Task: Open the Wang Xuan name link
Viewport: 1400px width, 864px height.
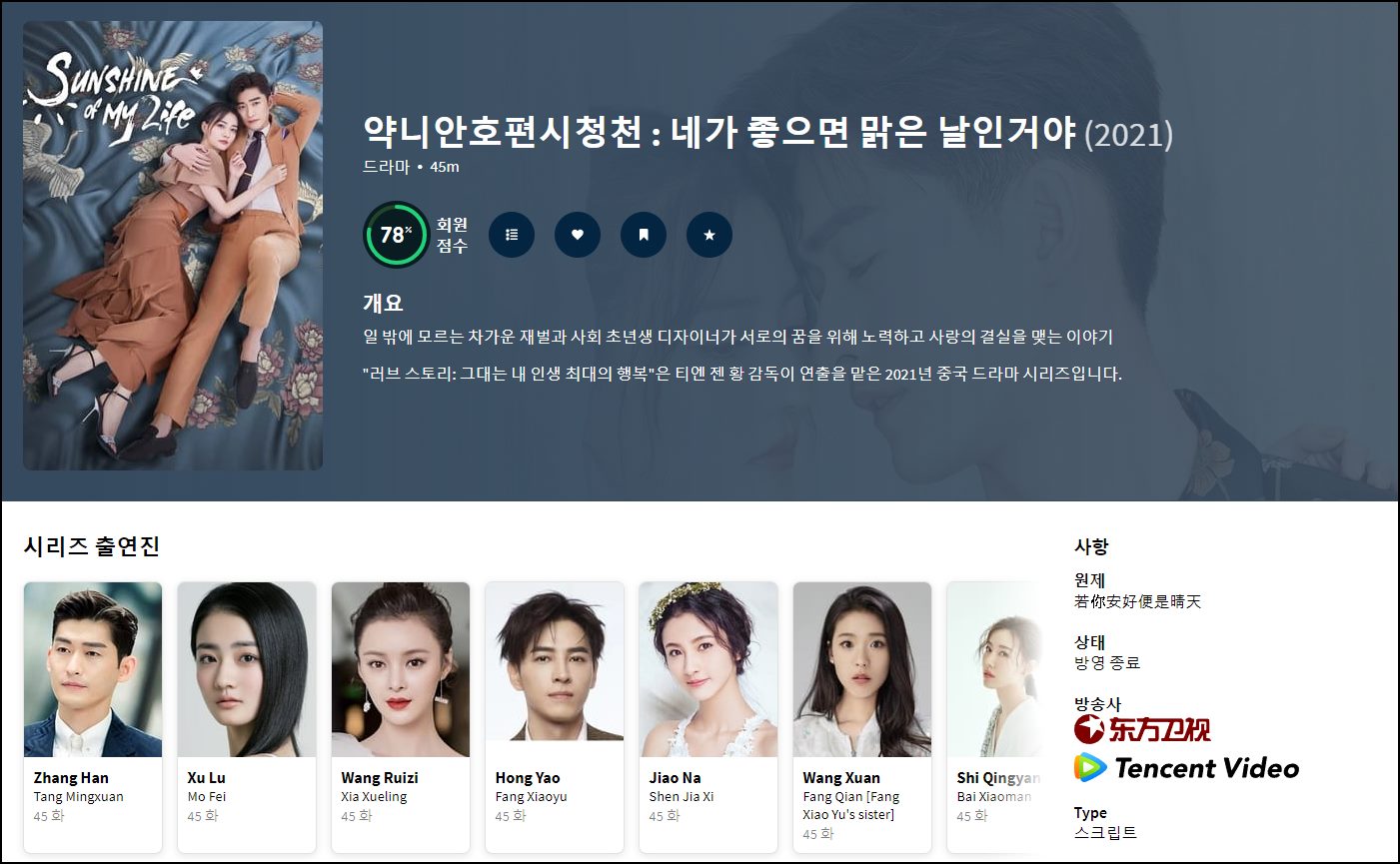Action: tap(841, 777)
